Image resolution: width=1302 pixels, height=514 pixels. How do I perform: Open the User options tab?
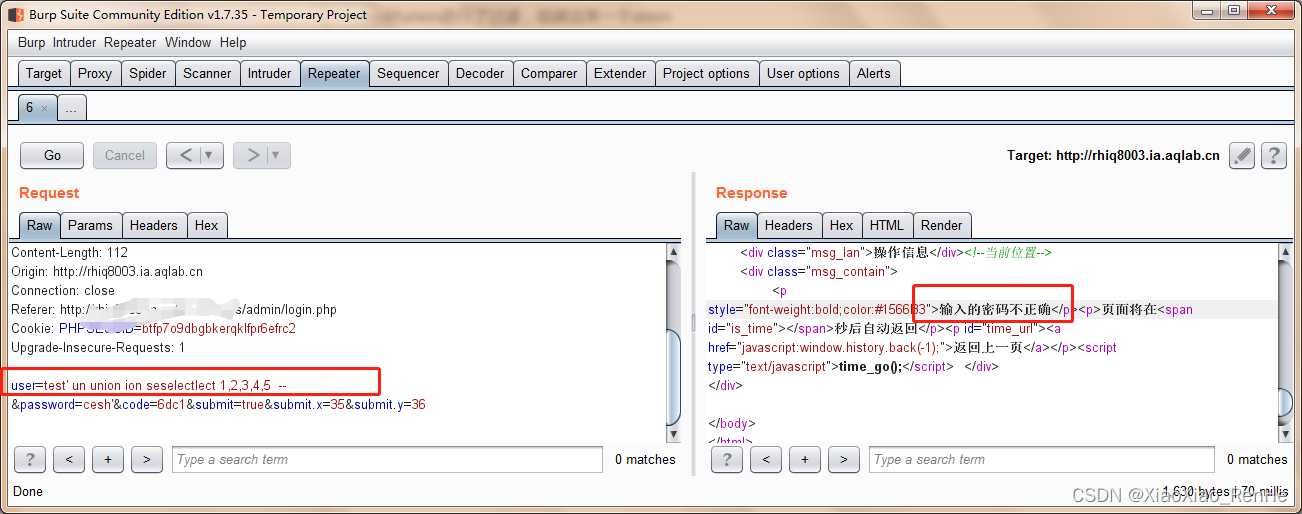[803, 73]
